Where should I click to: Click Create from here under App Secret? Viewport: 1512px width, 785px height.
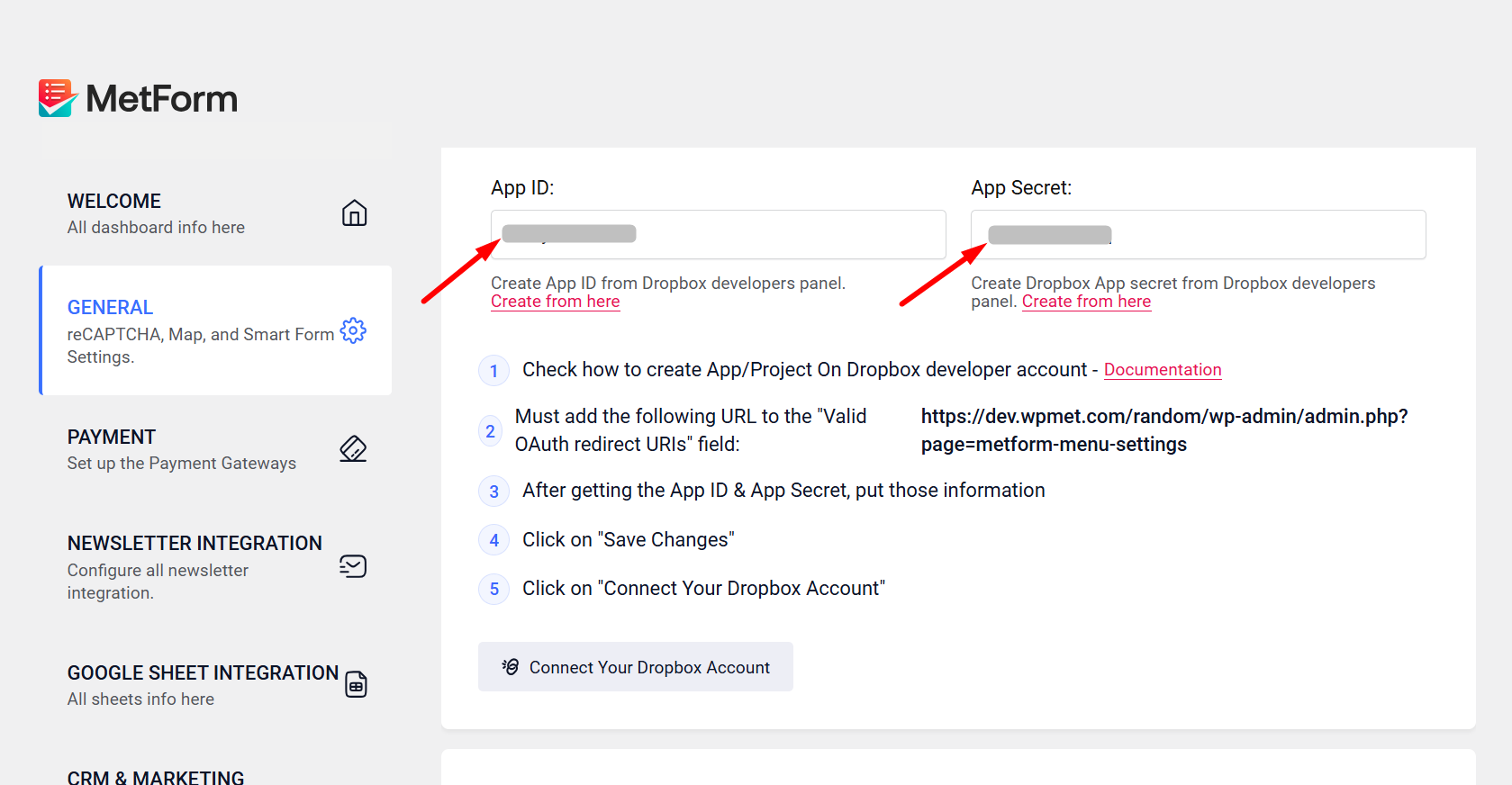[1086, 302]
